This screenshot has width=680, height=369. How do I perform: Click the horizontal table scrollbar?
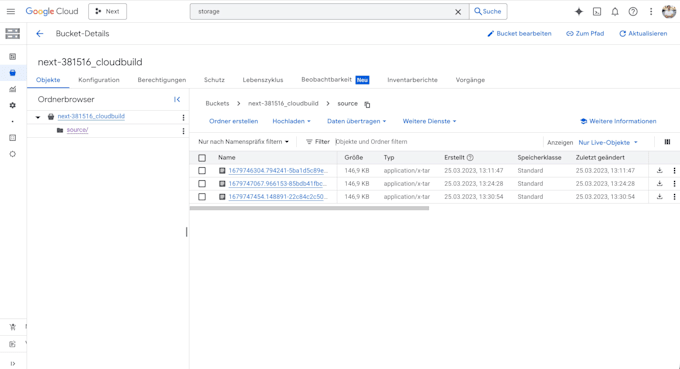coord(309,209)
